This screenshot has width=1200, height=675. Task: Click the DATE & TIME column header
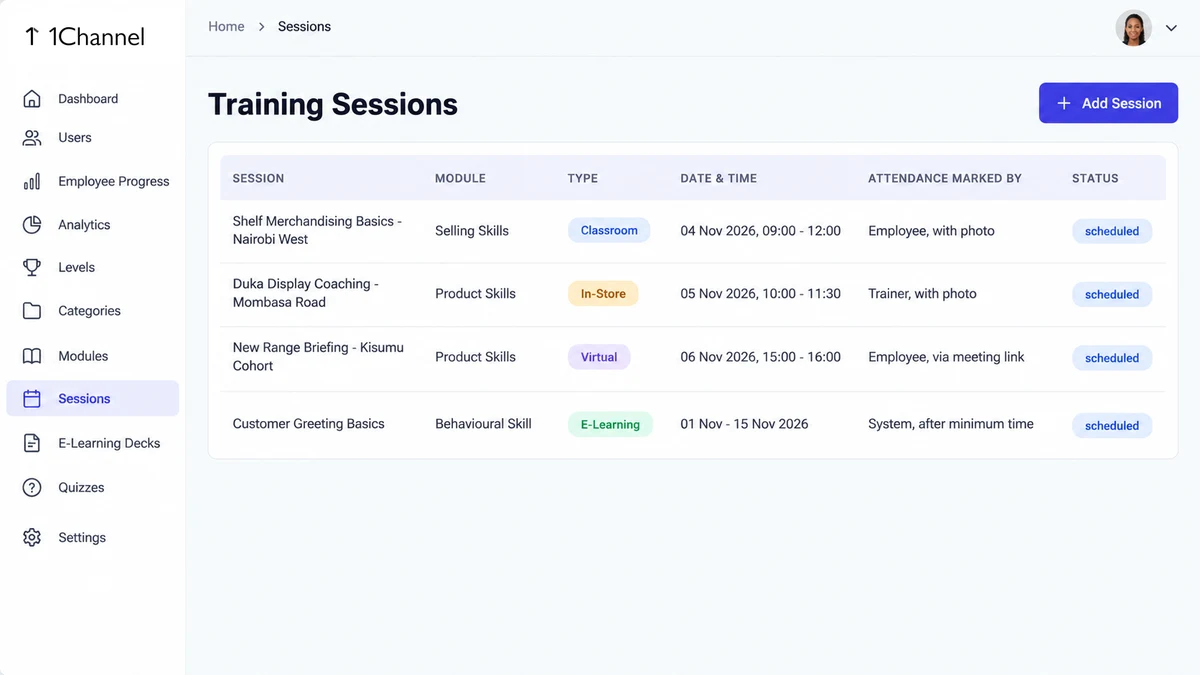(x=719, y=179)
